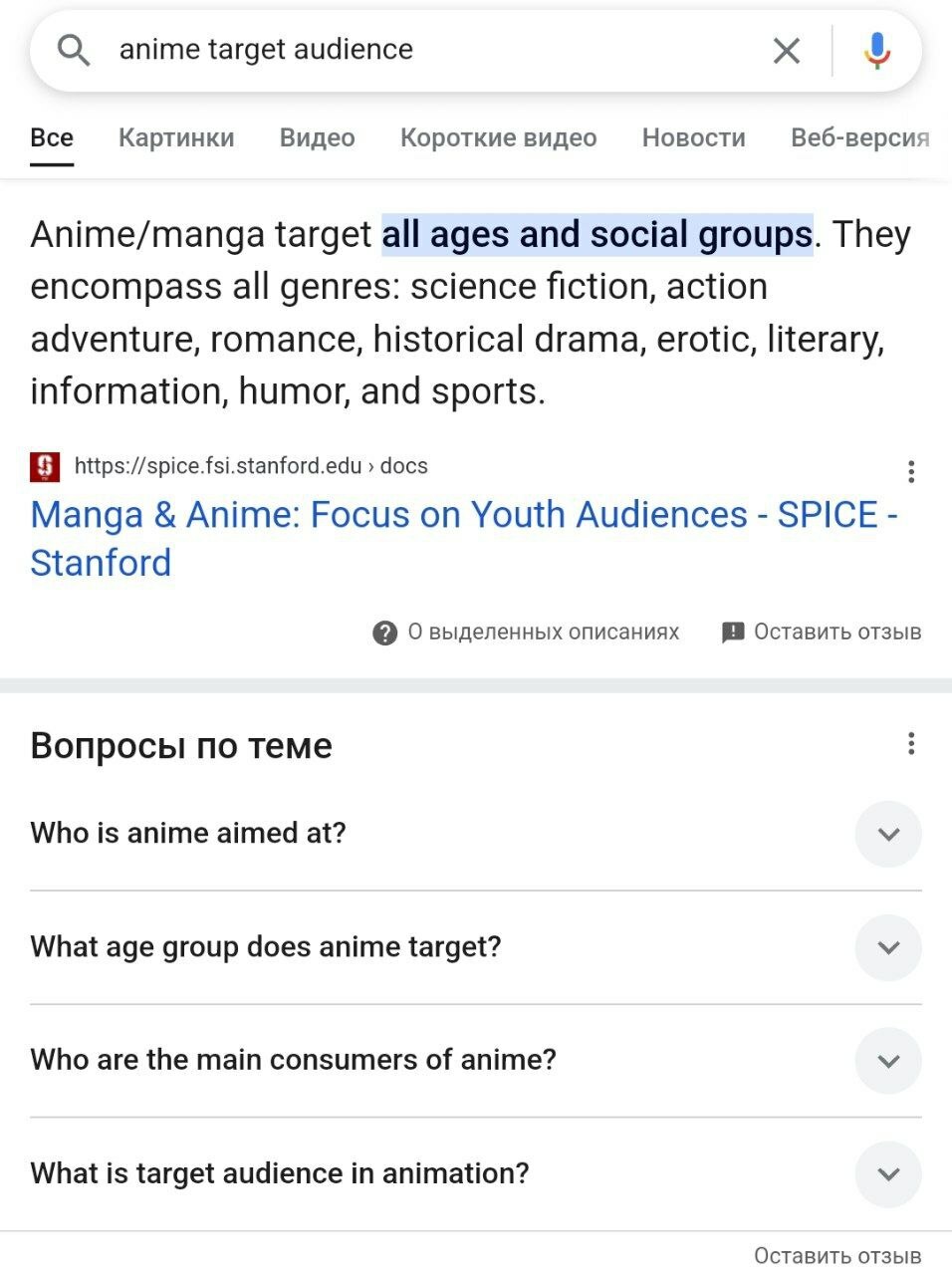Click О выделенных описаниях link
Screen dimensions: 952x1275
[543, 633]
